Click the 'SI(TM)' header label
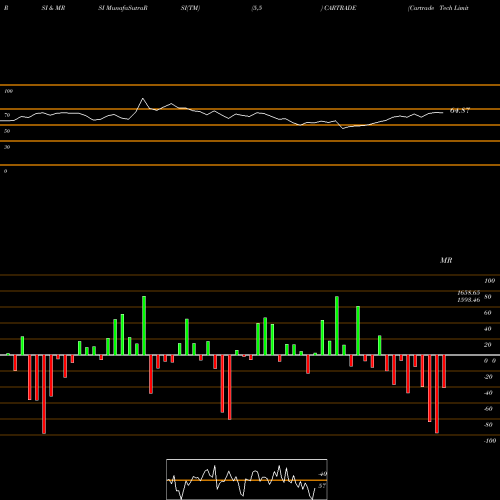 pyautogui.click(x=190, y=8)
